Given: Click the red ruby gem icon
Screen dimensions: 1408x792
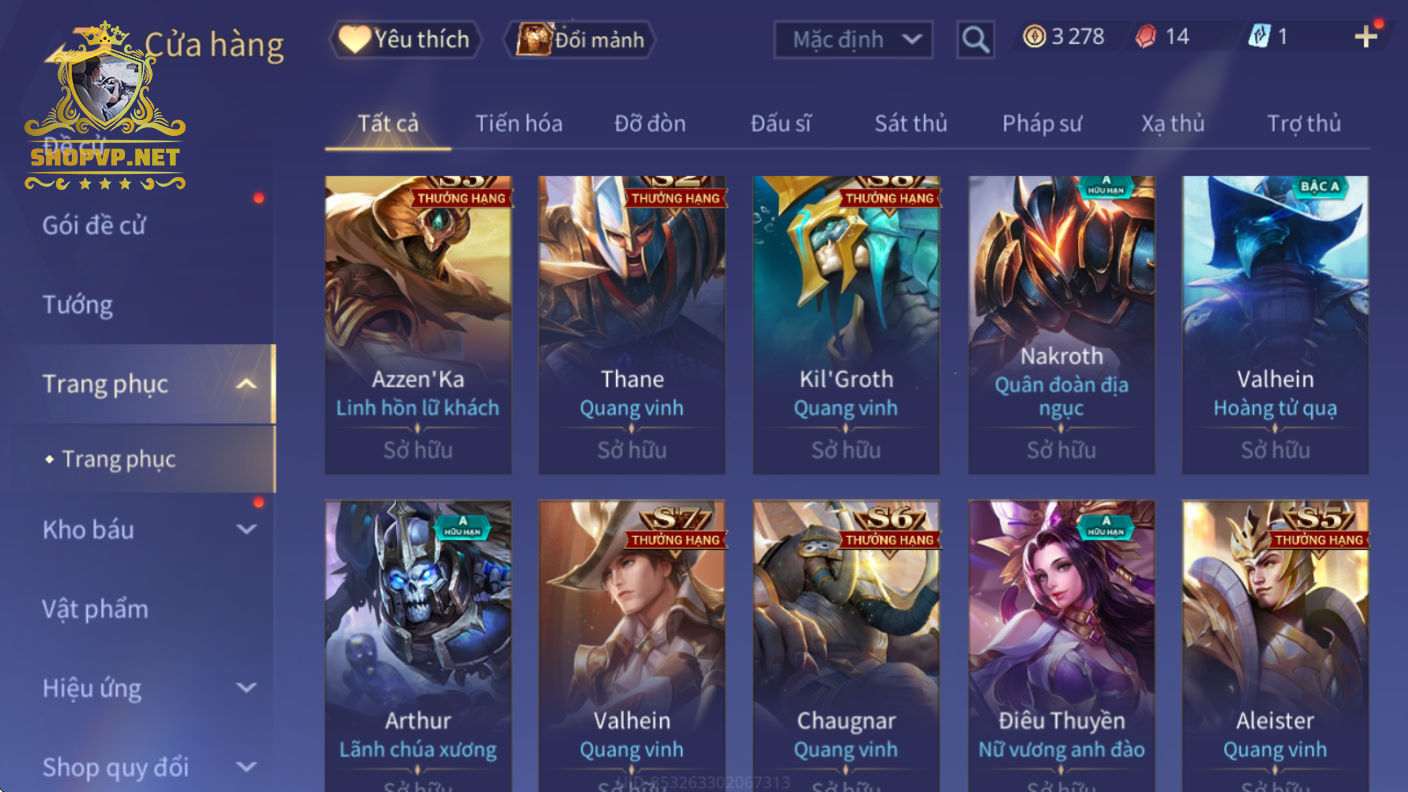Looking at the screenshot, I should pyautogui.click(x=1146, y=37).
